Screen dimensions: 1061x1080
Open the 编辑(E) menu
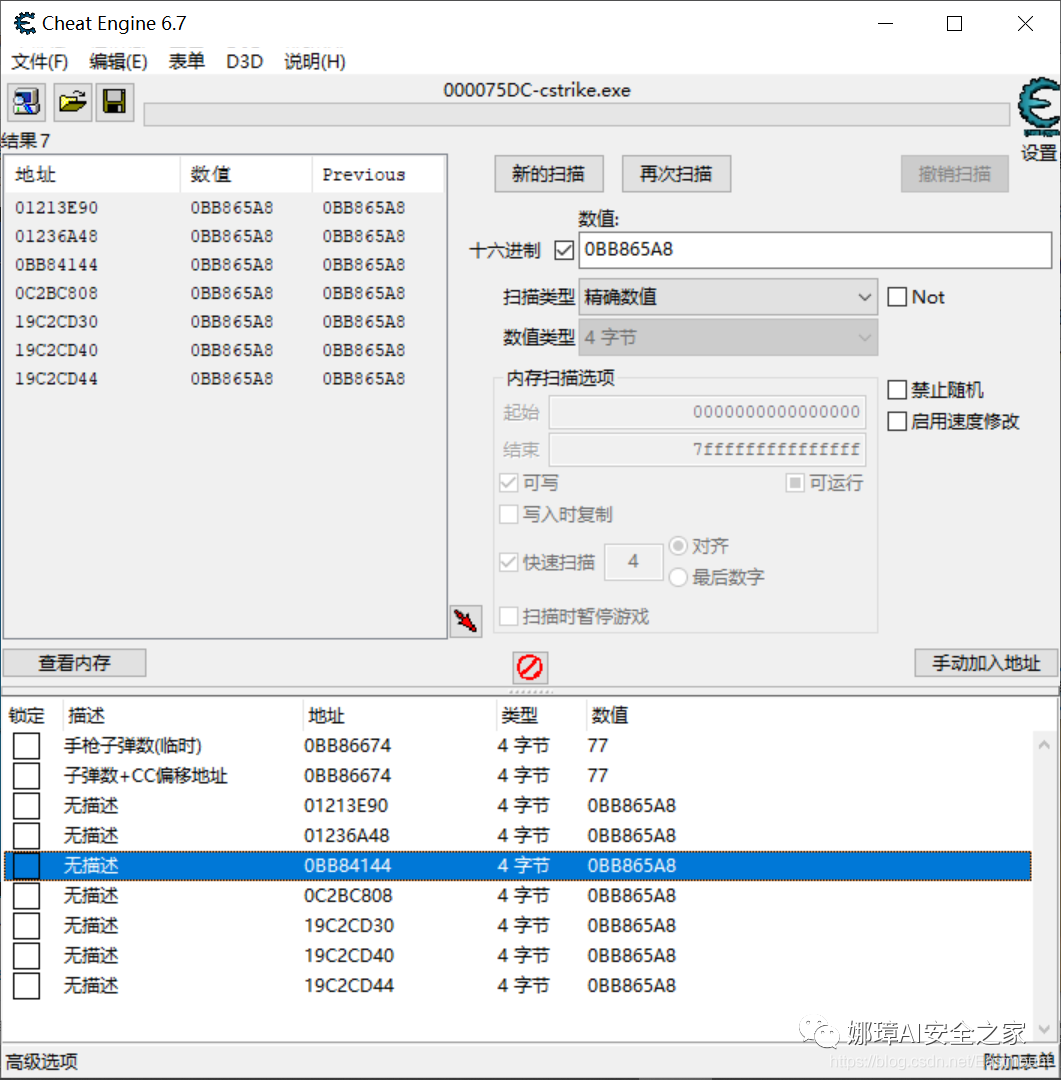coord(119,62)
